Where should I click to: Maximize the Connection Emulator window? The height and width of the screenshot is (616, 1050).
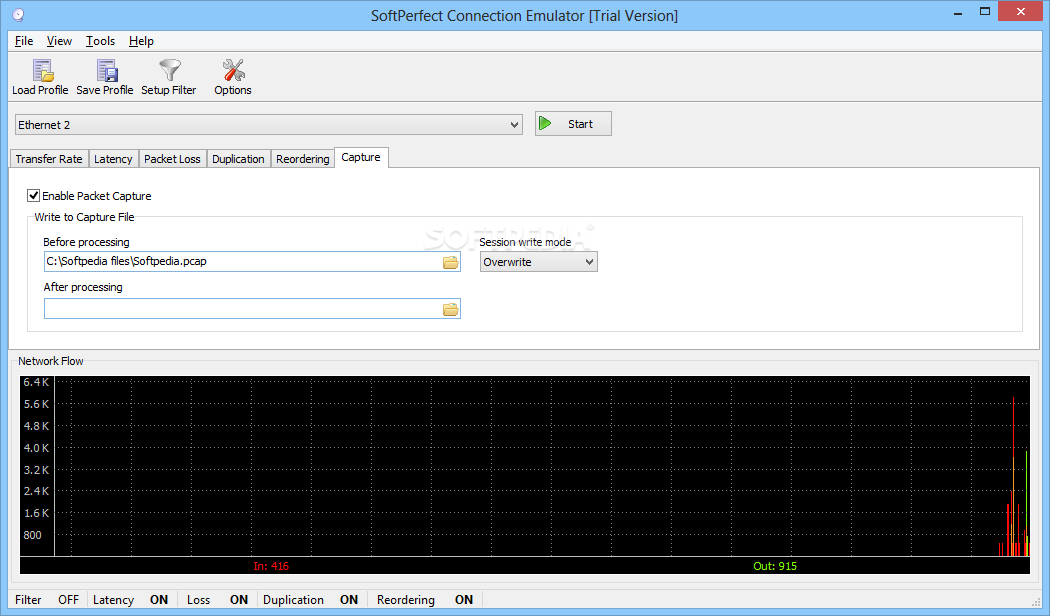(x=984, y=11)
